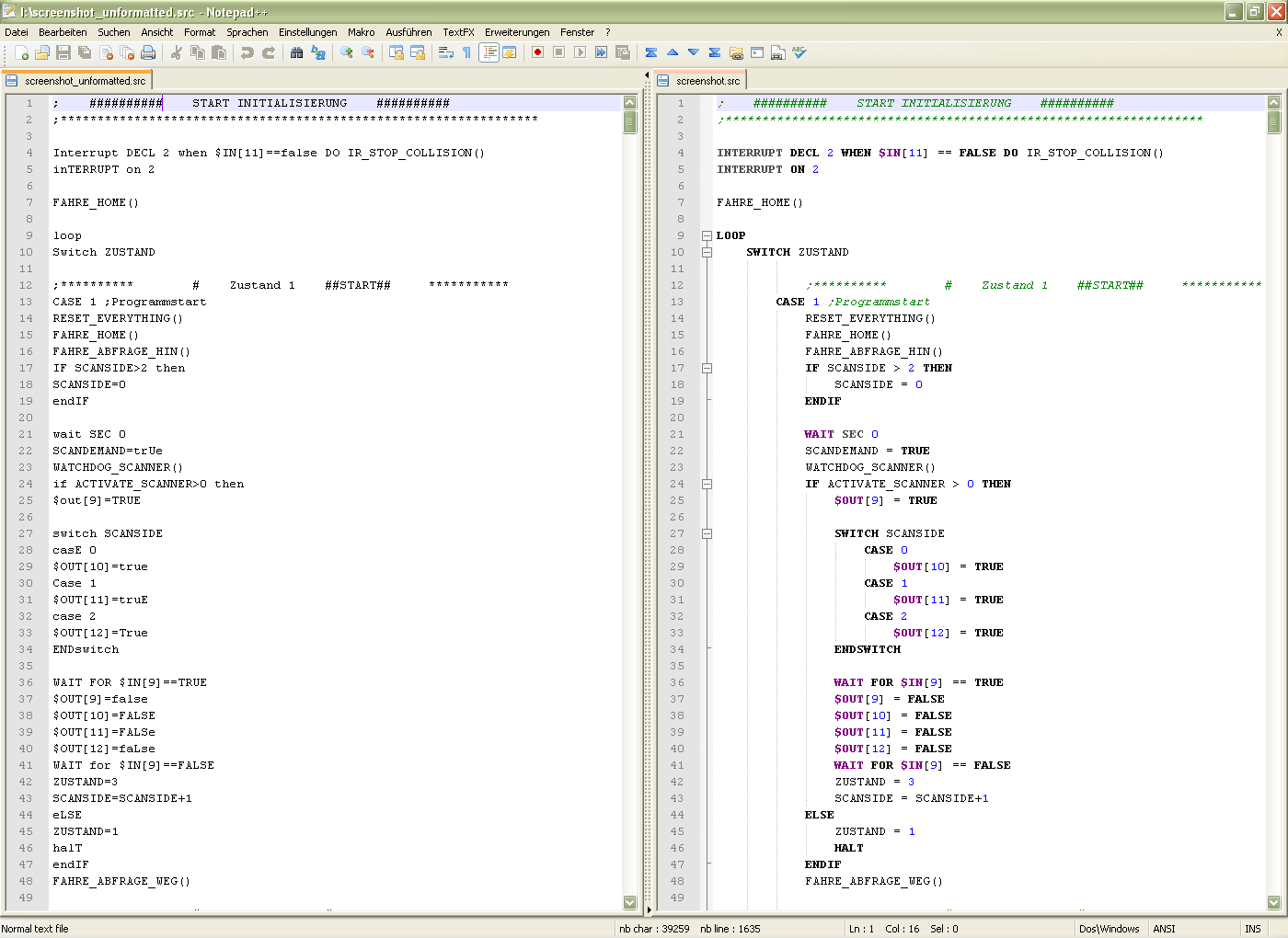Open Replace dialog icon
This screenshot has width=1288, height=938.
pos(318,53)
